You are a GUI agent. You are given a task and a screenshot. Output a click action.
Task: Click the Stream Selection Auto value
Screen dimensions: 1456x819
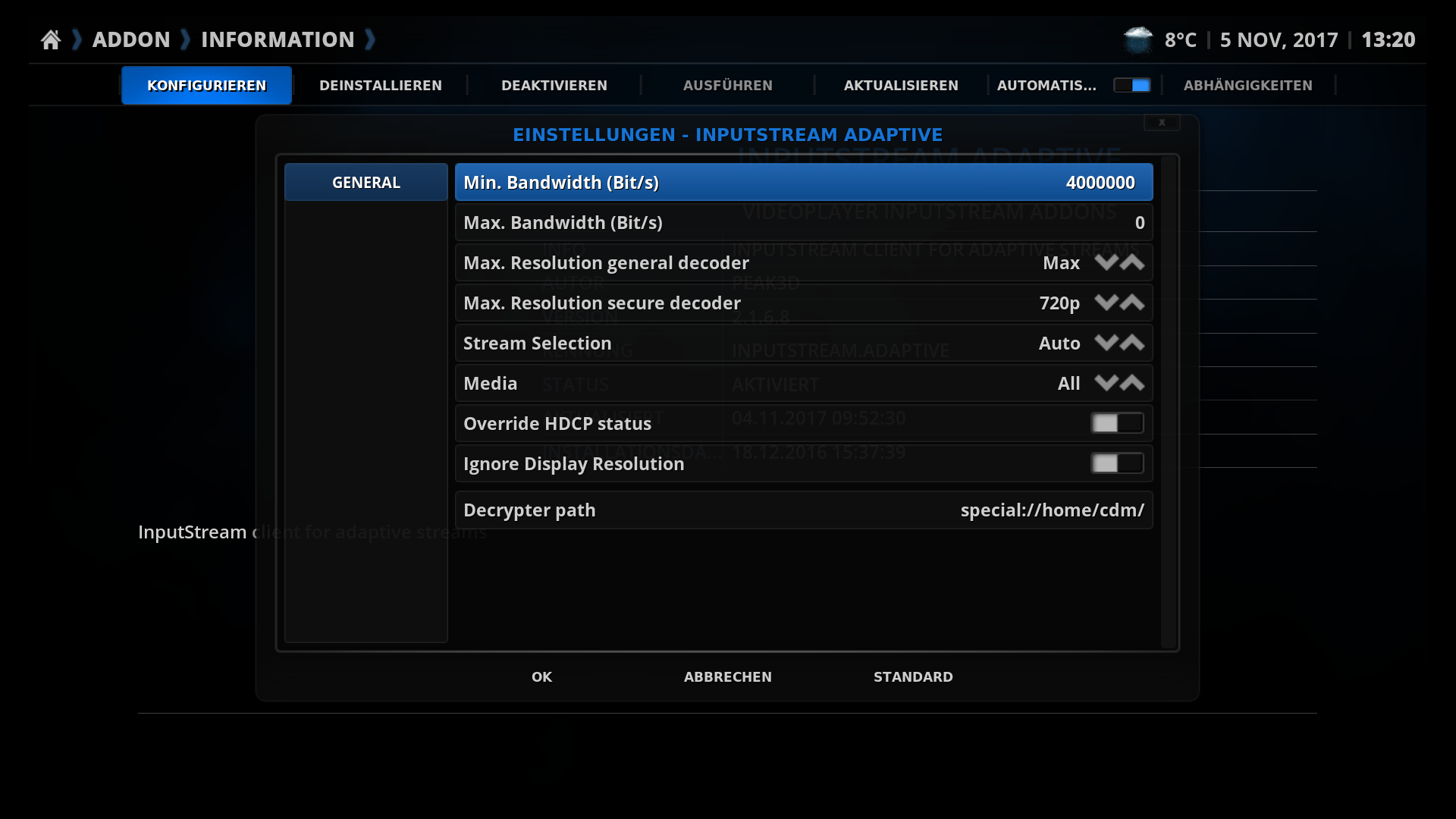pyautogui.click(x=1059, y=343)
